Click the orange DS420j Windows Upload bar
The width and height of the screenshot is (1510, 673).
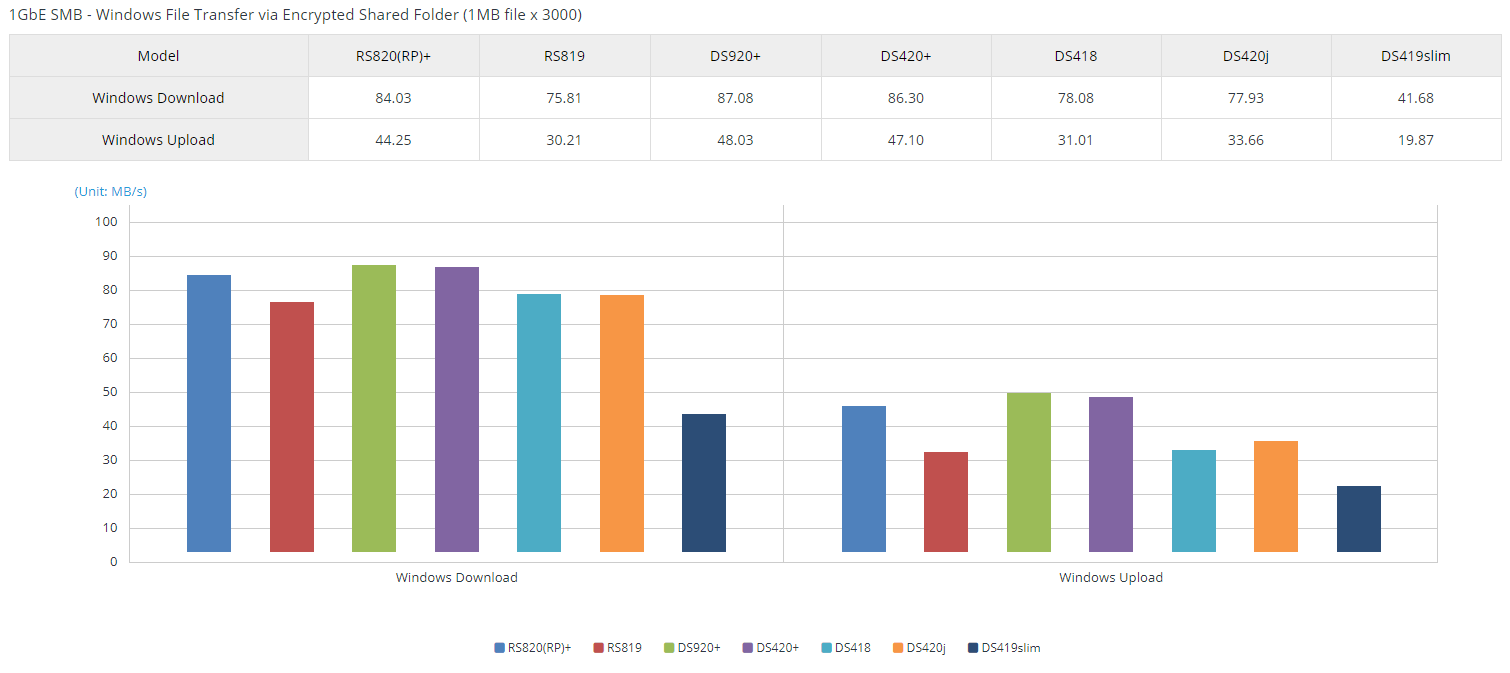coord(1276,496)
